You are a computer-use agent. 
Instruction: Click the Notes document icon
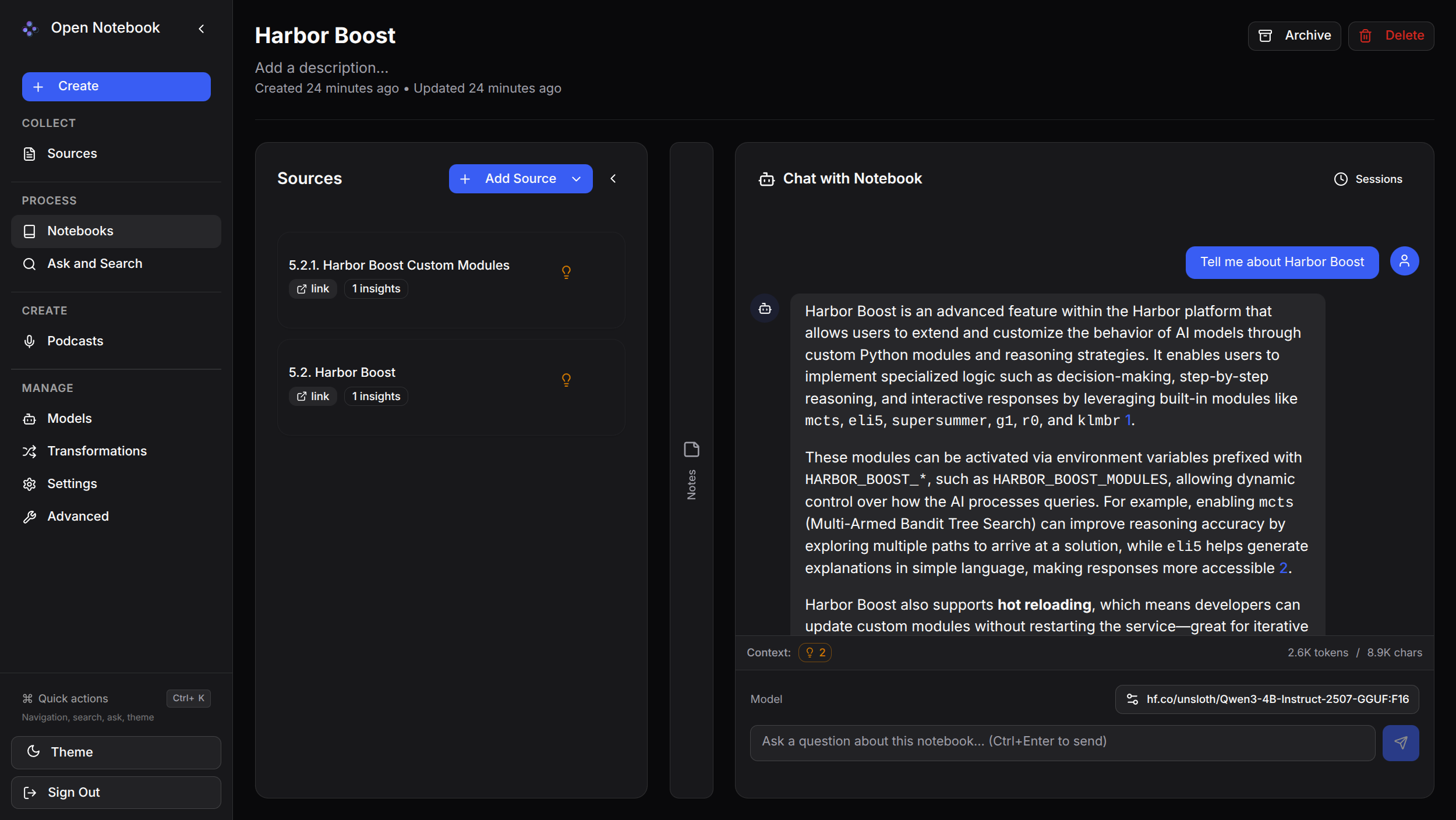tap(691, 450)
